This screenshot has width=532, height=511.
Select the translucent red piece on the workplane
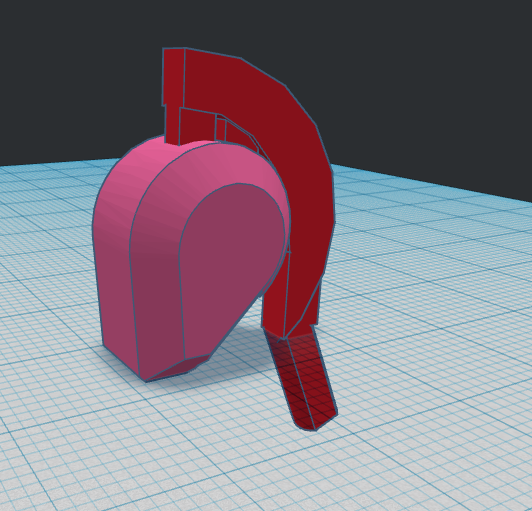(302, 380)
